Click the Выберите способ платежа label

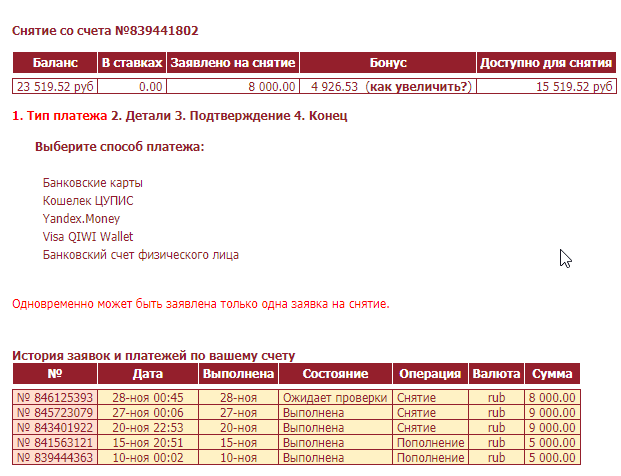tap(120, 147)
